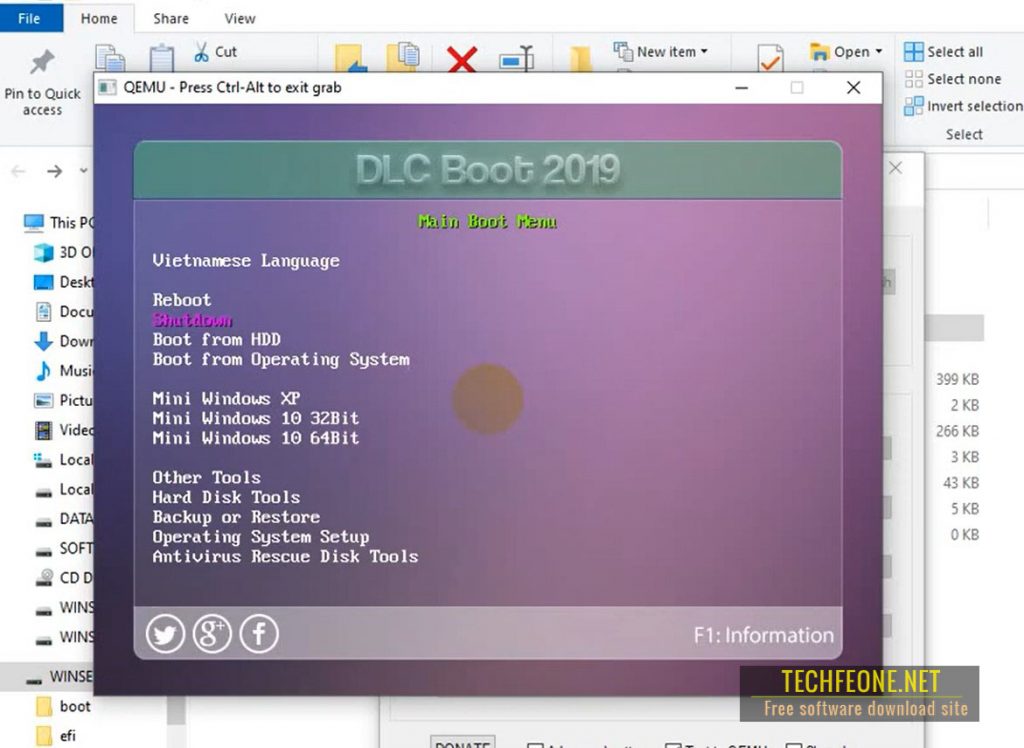Select the DATA drive in the tree
The width and height of the screenshot is (1024, 748).
coord(63,519)
